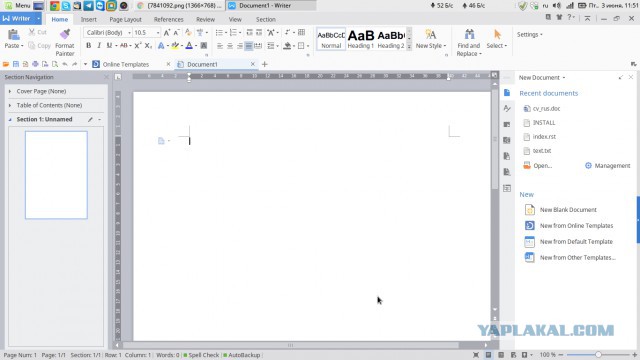Center align the text
Screen dimensions: 640x360
(230, 46)
